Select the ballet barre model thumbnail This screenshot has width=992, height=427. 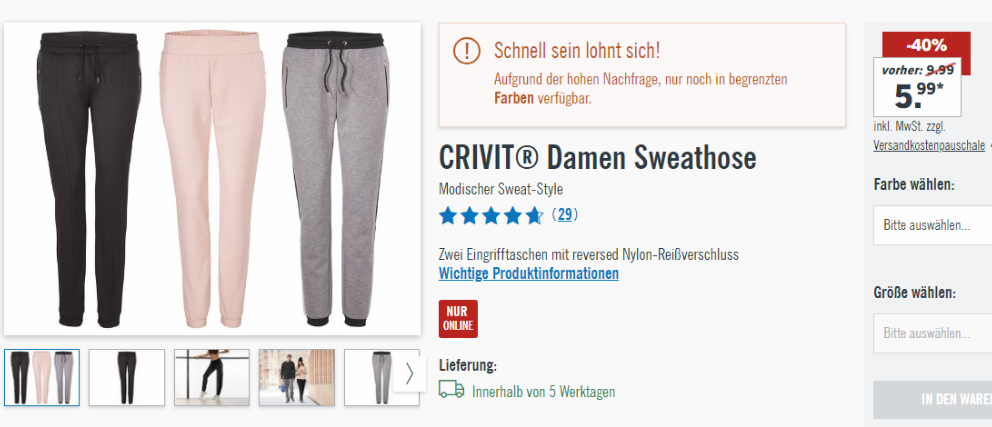pyautogui.click(x=212, y=377)
